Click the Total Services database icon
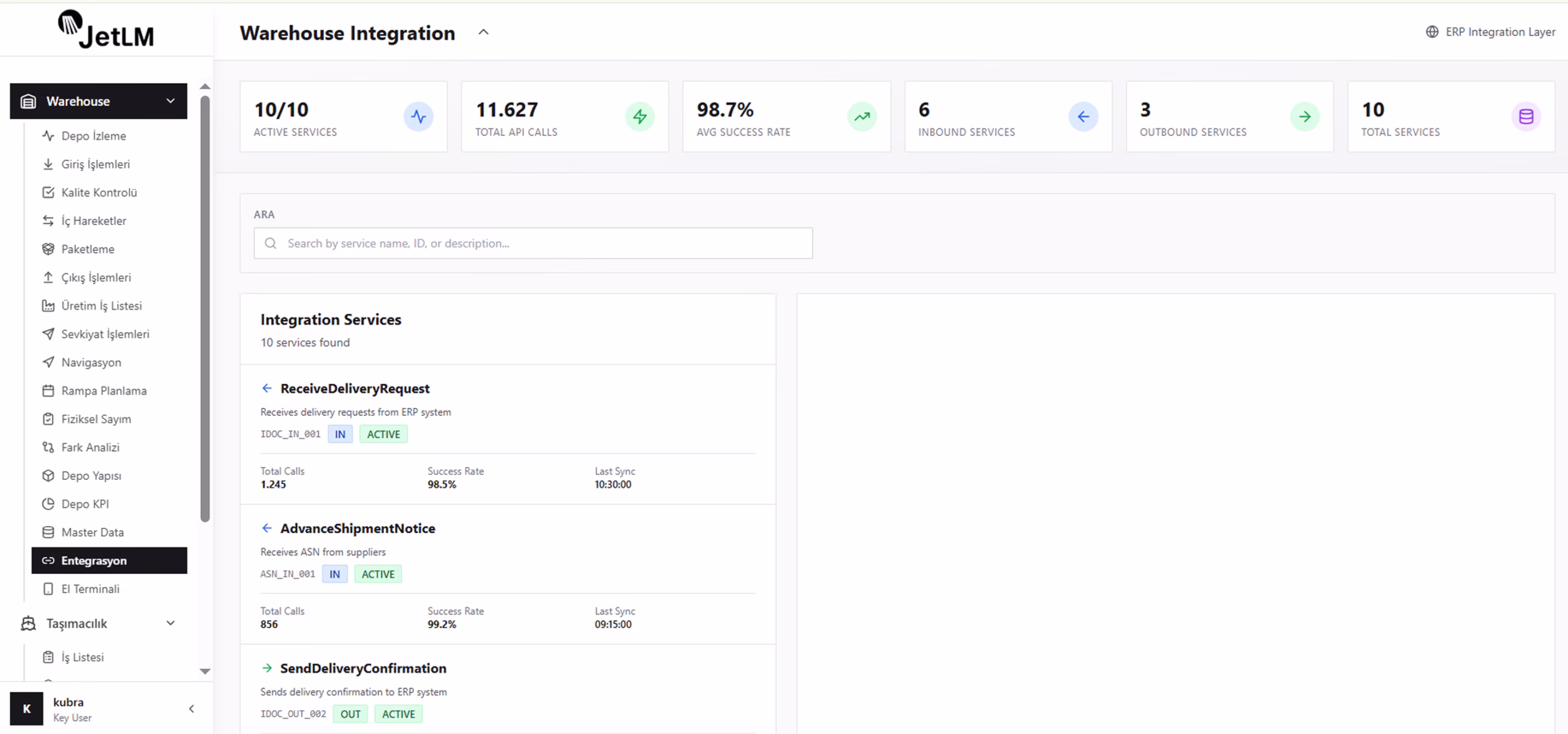This screenshot has width=1568, height=734. pyautogui.click(x=1526, y=116)
